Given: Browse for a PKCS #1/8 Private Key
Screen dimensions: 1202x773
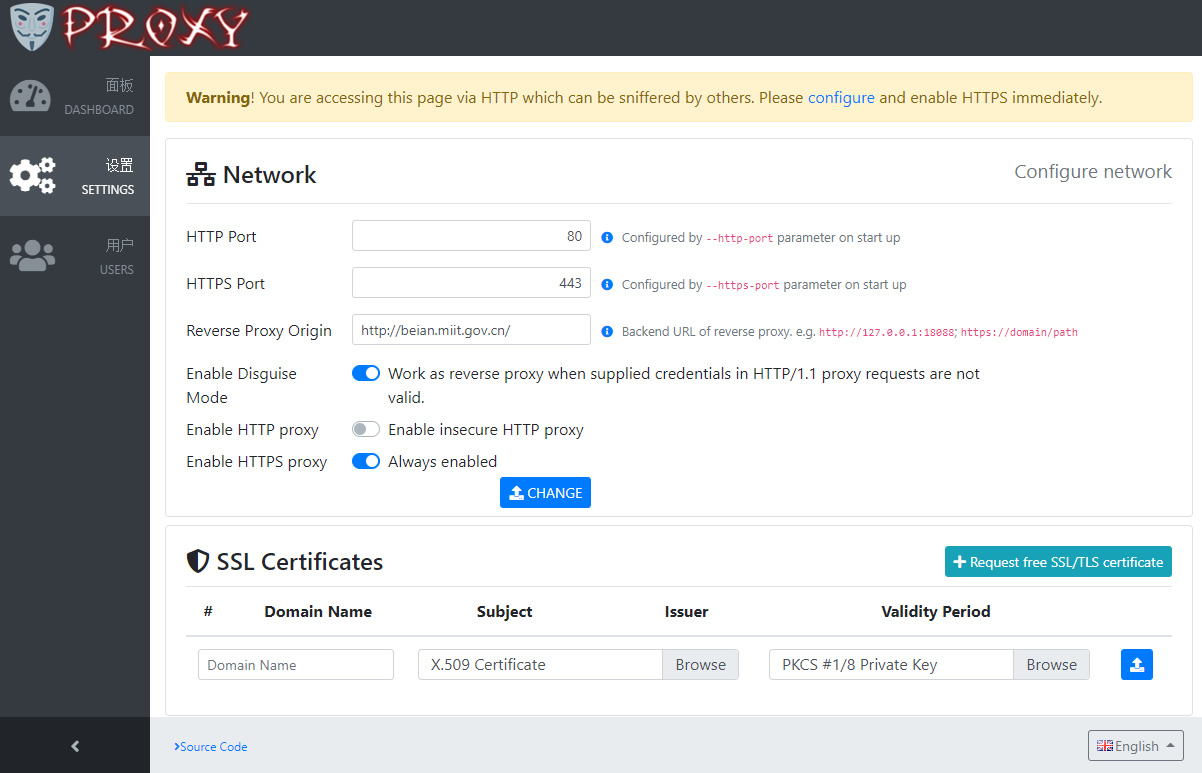Looking at the screenshot, I should (1051, 665).
